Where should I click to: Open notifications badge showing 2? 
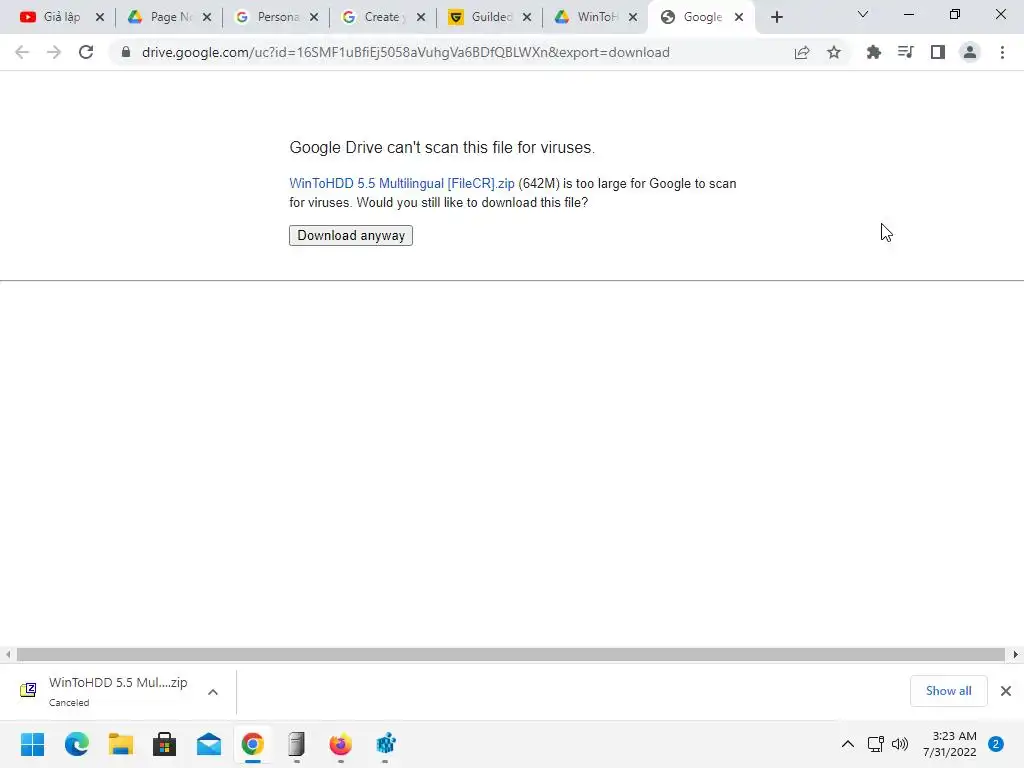(996, 744)
